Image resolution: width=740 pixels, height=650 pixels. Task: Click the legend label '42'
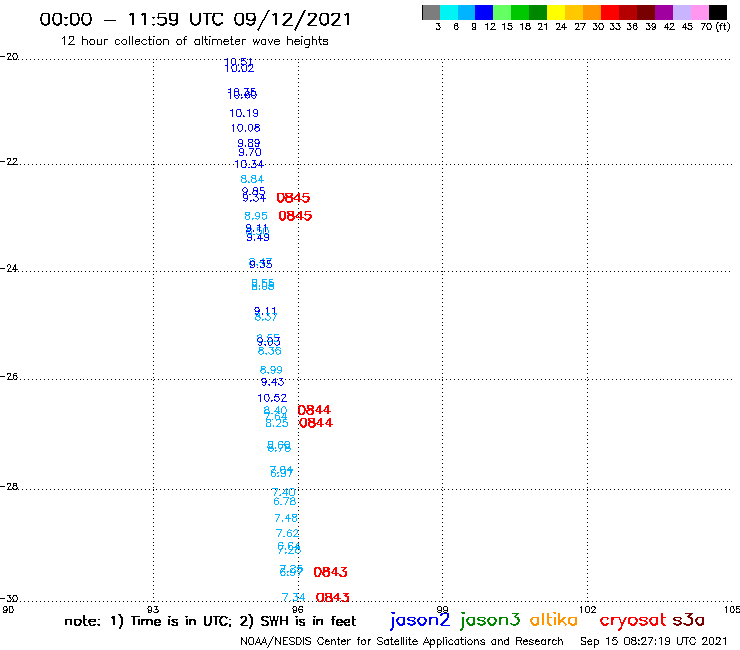click(x=669, y=27)
